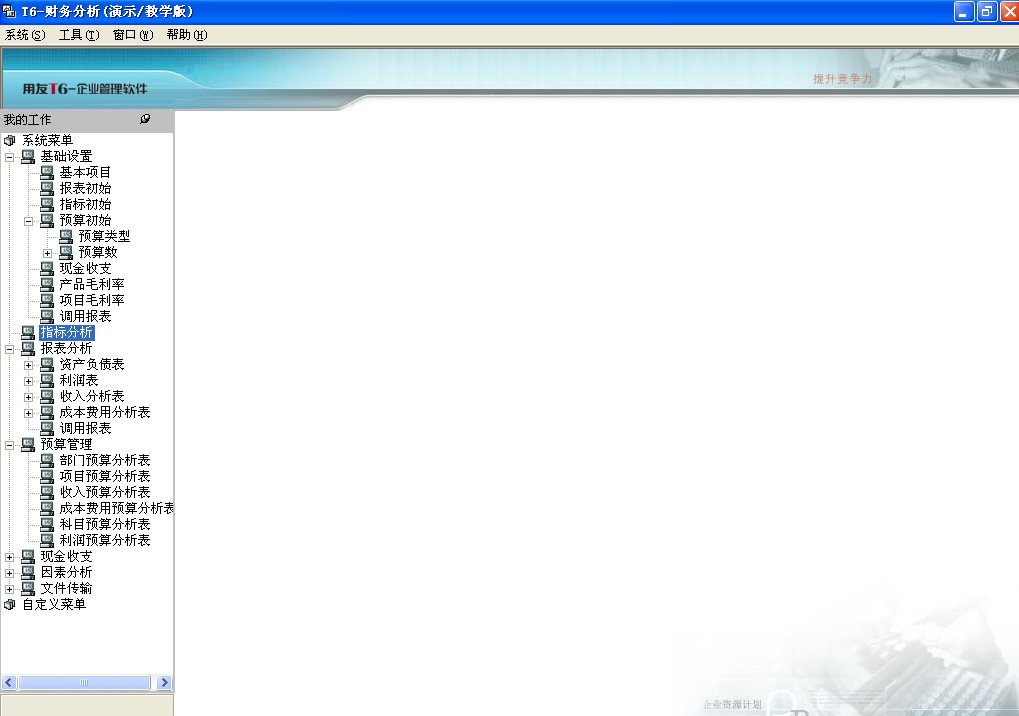Select 调用报表 under 基础设置
Image resolution: width=1019 pixels, height=716 pixels.
point(85,316)
